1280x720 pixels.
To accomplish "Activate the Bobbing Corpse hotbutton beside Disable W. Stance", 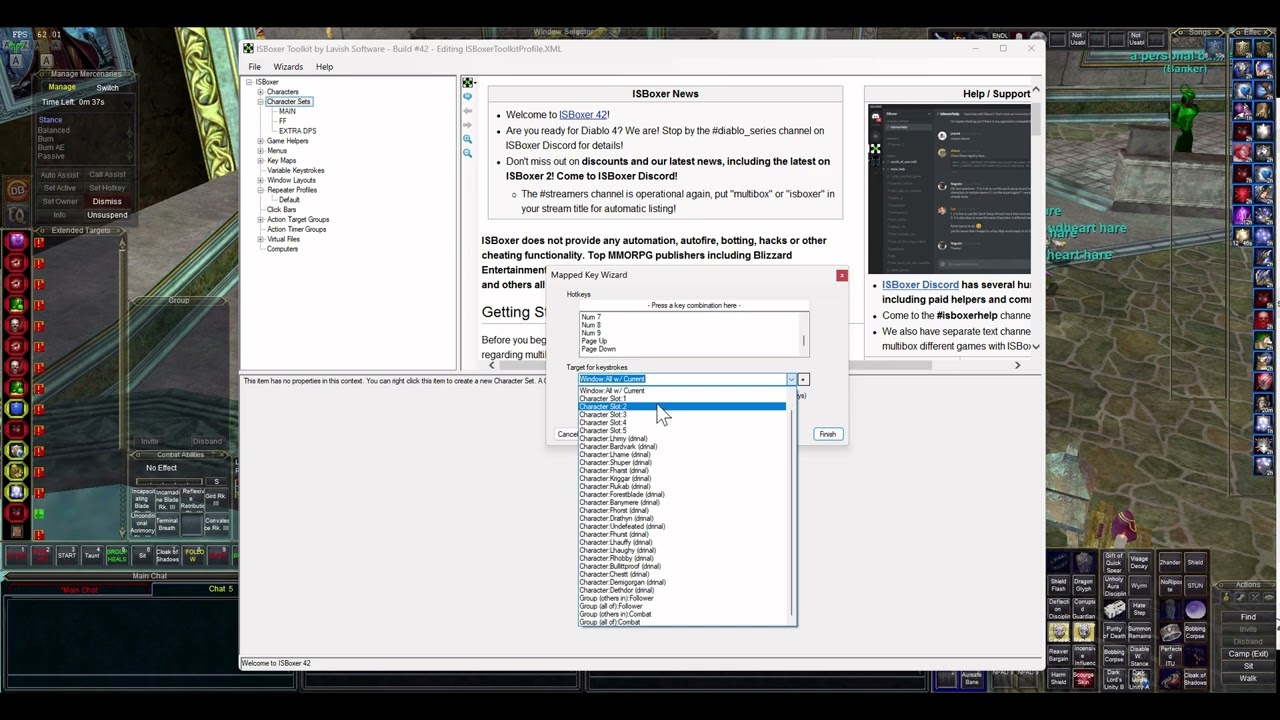I will (x=1114, y=656).
